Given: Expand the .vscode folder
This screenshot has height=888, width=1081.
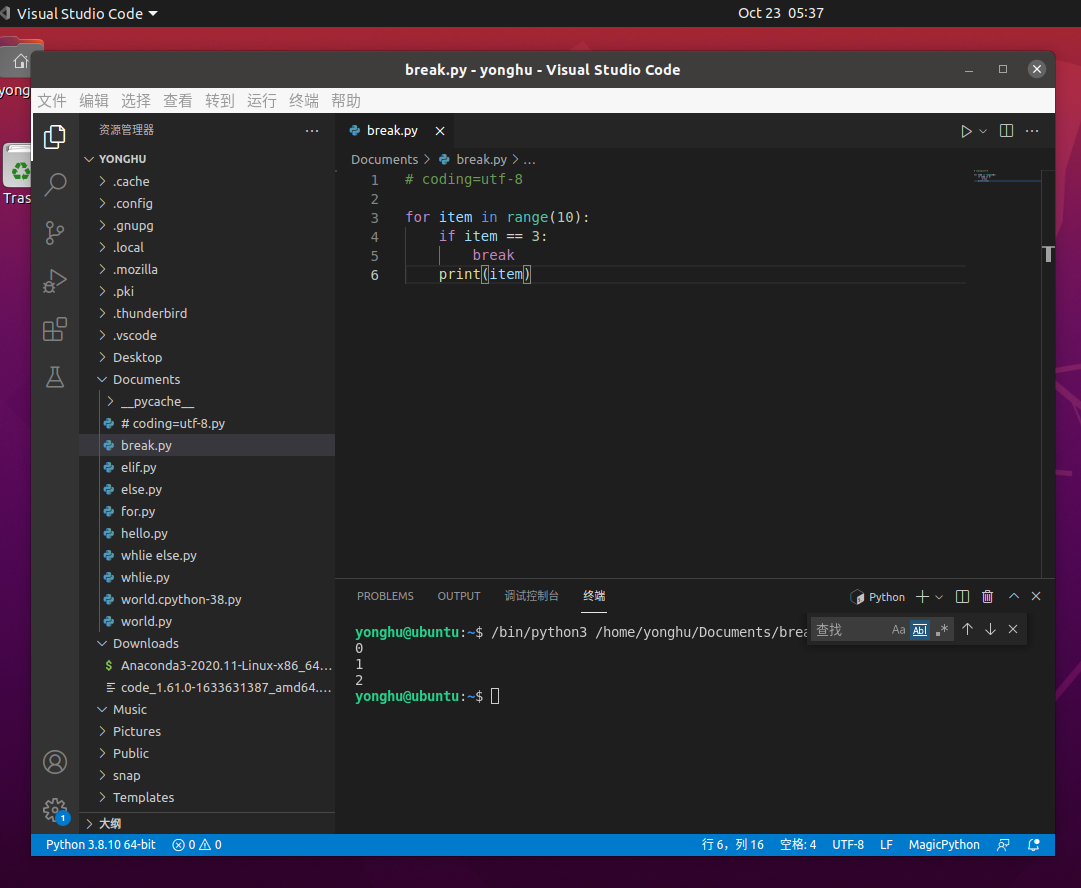Looking at the screenshot, I should (x=207, y=336).
